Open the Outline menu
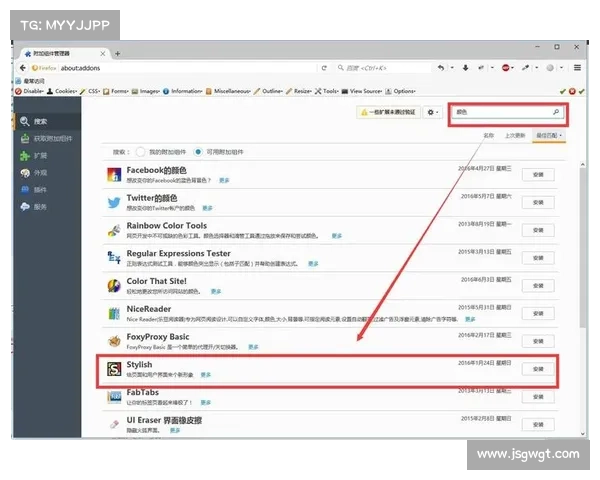Image resolution: width=600 pixels, height=480 pixels. (268, 91)
